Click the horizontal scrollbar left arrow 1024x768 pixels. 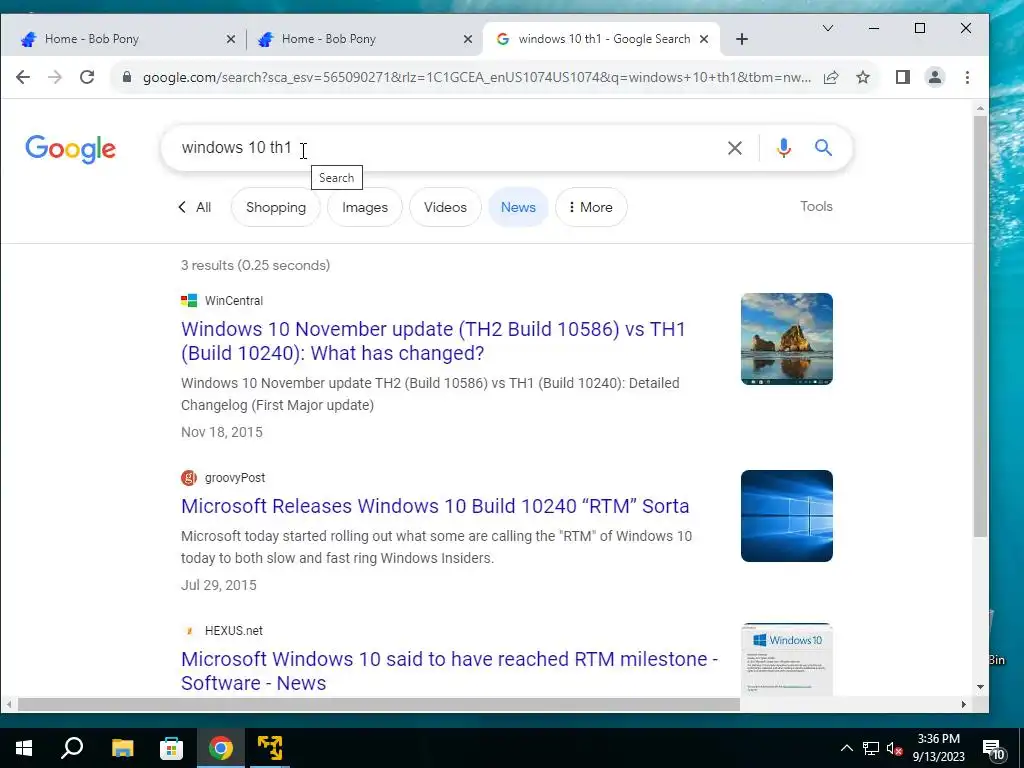(x=8, y=705)
